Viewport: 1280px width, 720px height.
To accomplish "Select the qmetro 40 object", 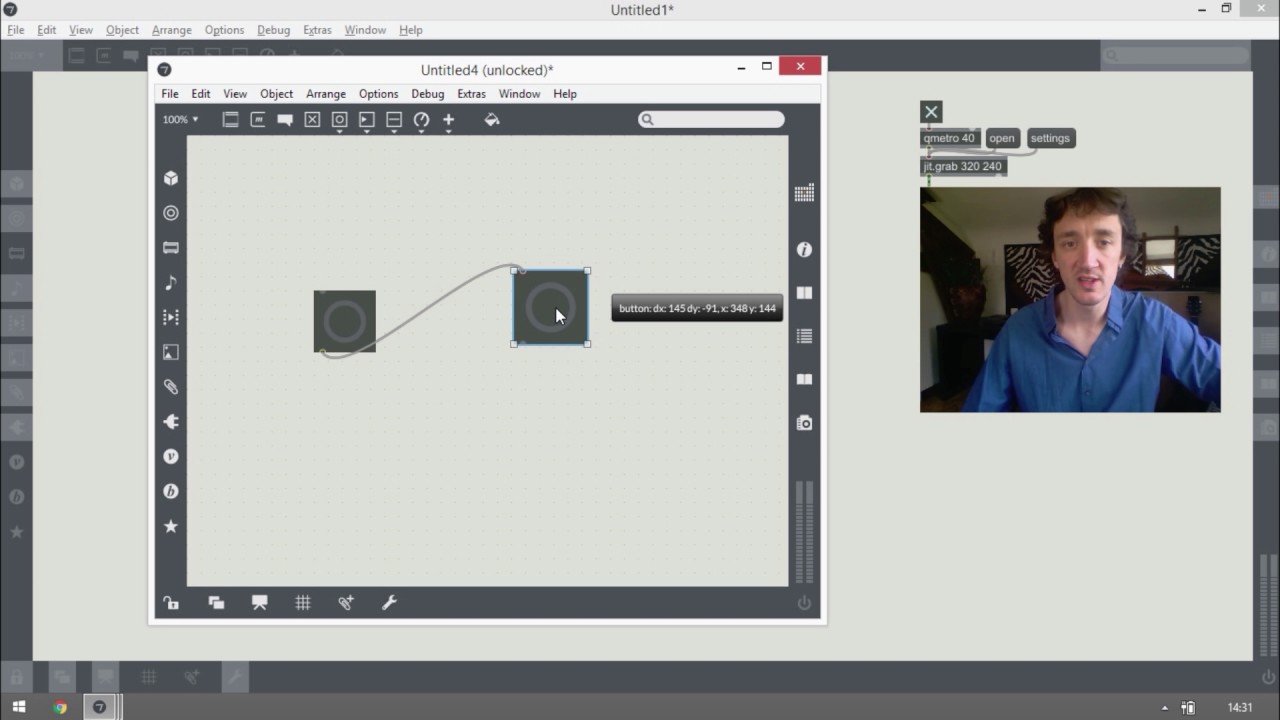I will pos(949,139).
